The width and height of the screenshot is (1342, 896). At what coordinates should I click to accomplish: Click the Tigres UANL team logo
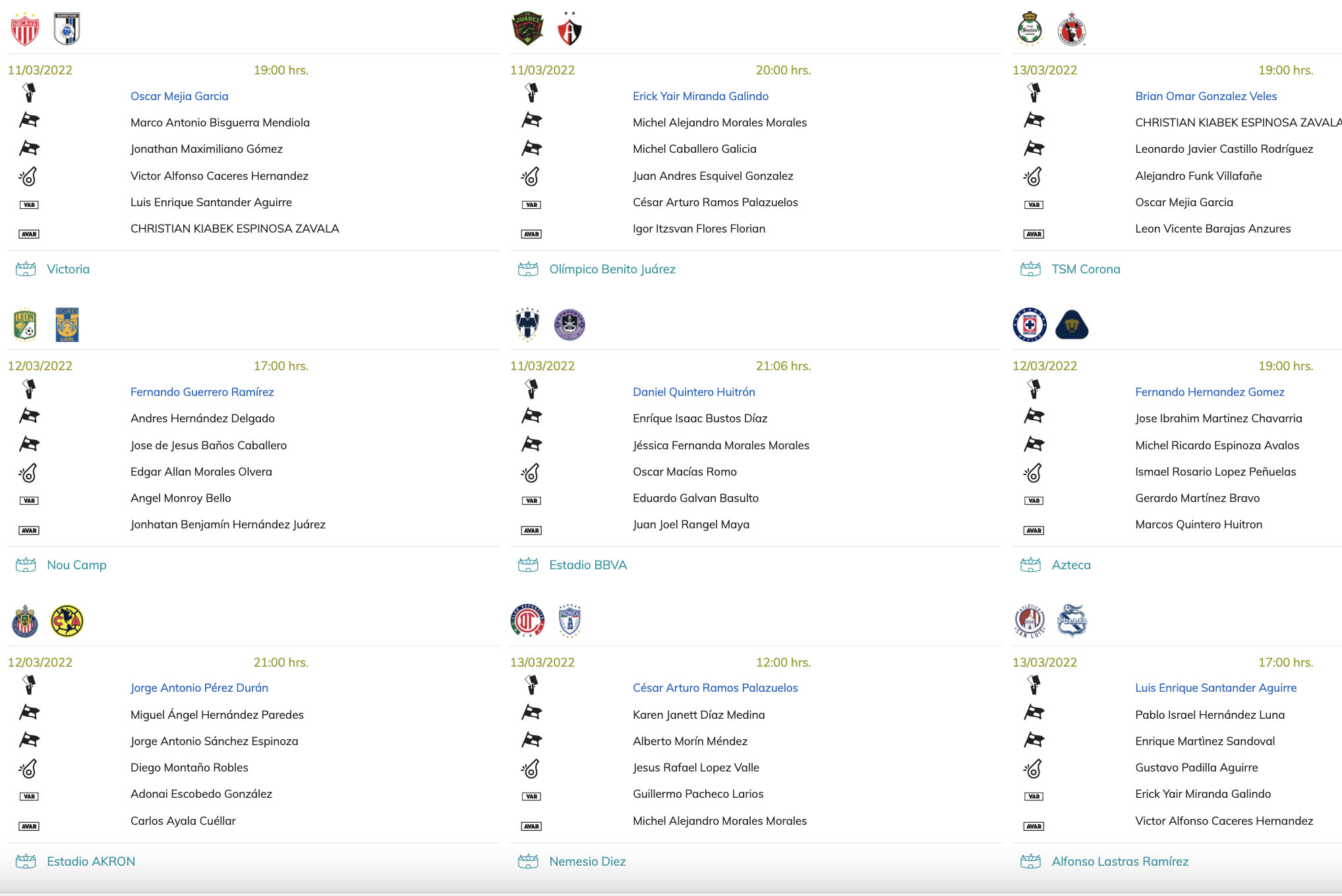(x=67, y=325)
